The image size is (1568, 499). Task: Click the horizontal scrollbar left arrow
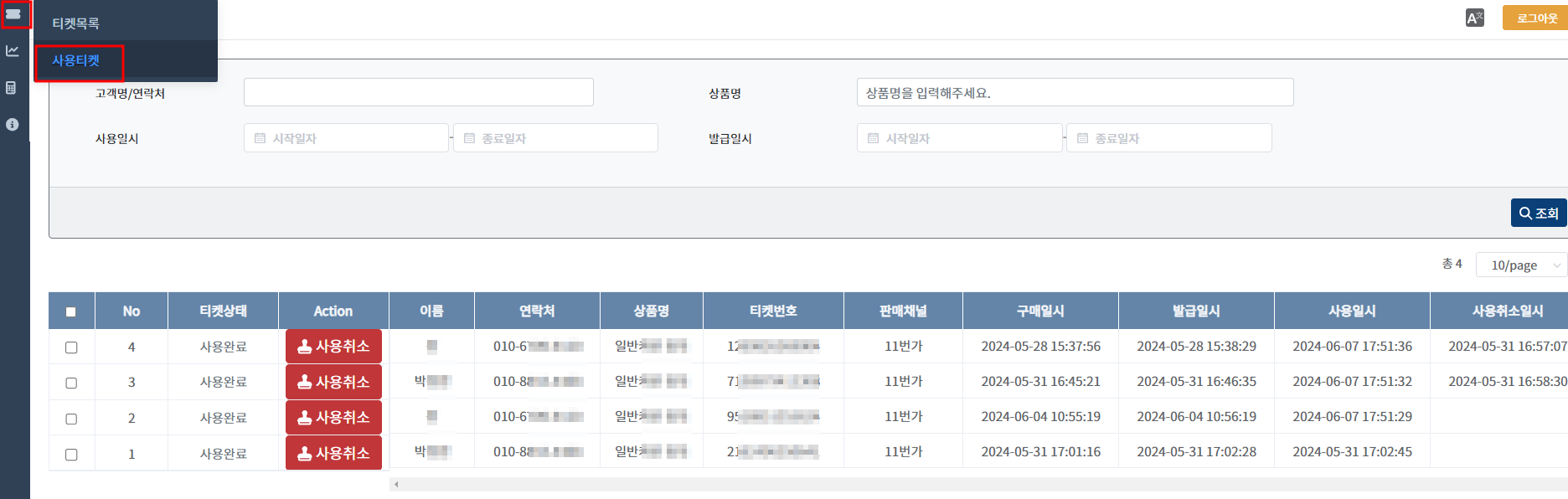pos(396,484)
